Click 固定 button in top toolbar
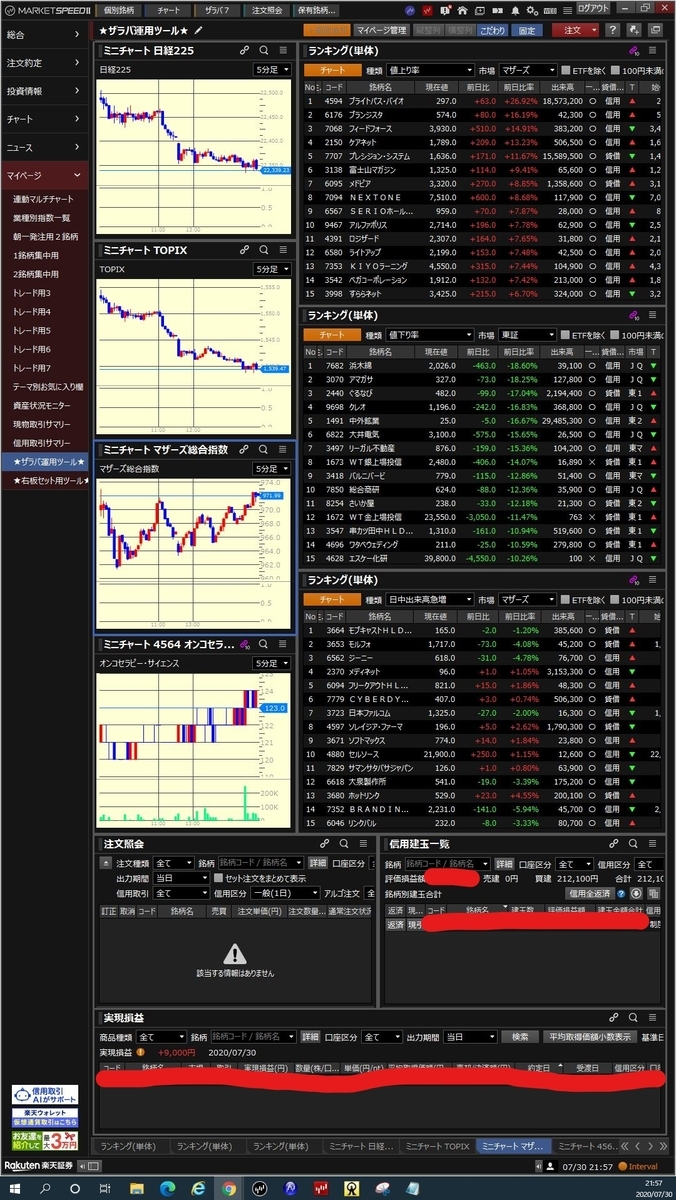Image resolution: width=676 pixels, height=1200 pixels. [528, 30]
